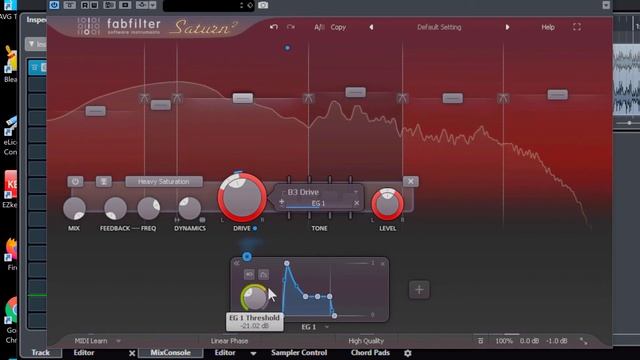Click the Write automation W button

coord(94,5)
